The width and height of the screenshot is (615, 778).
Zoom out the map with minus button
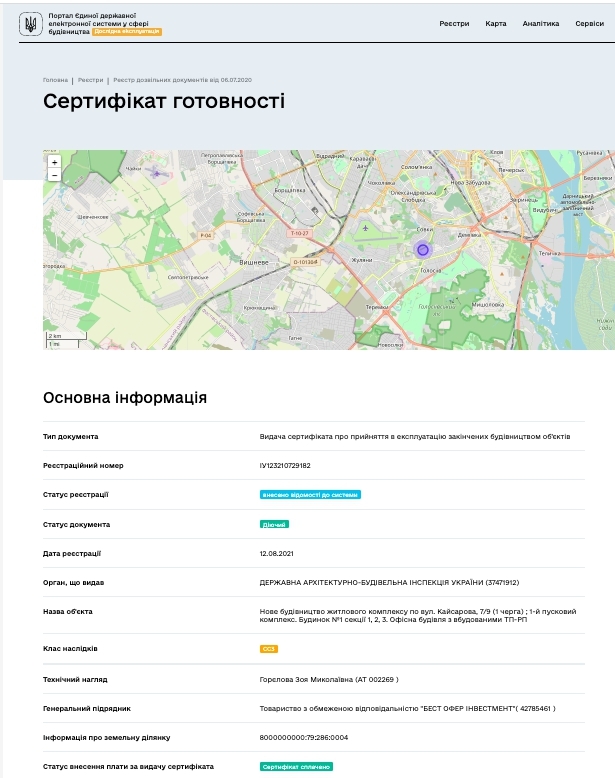(x=55, y=175)
